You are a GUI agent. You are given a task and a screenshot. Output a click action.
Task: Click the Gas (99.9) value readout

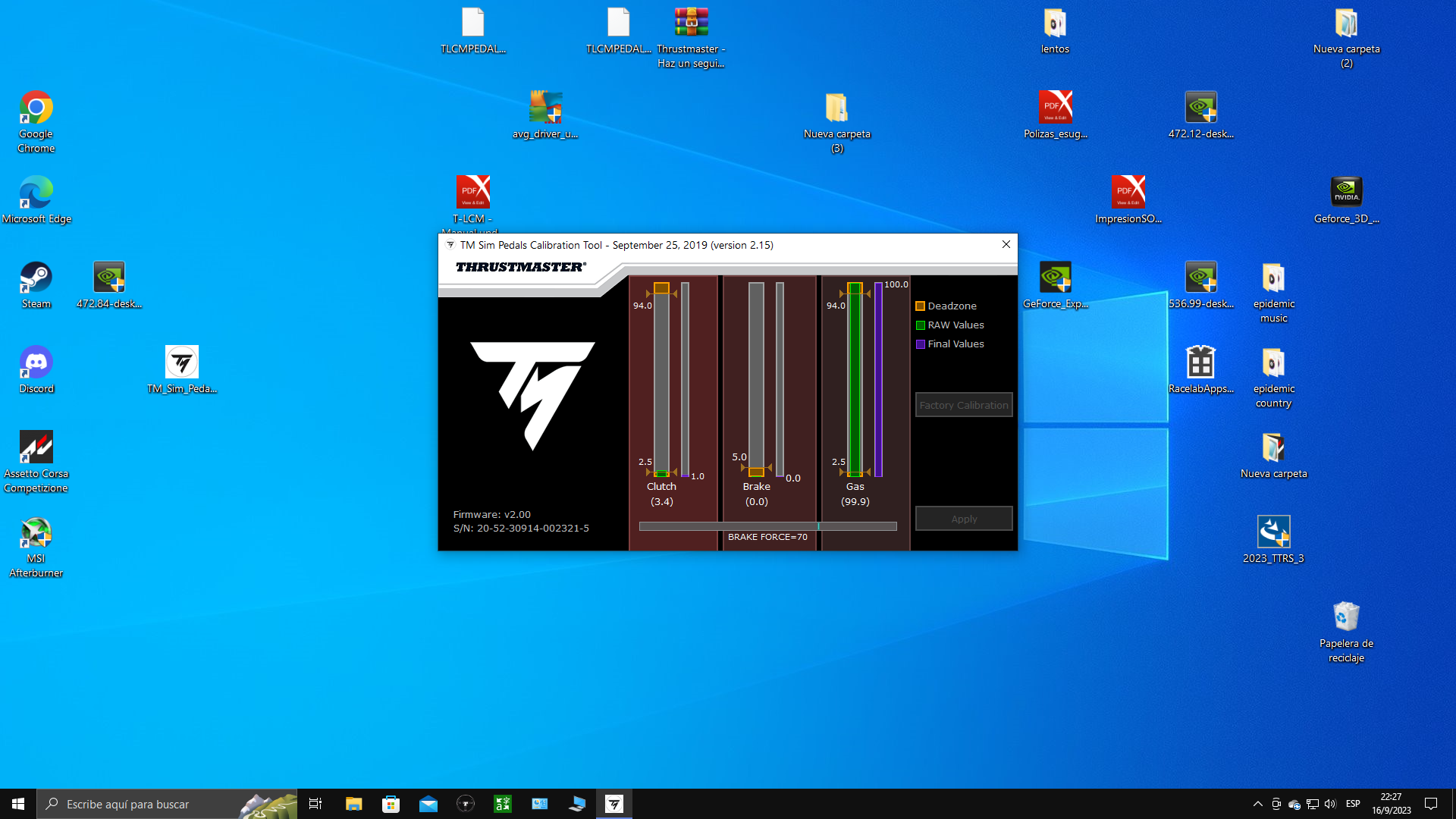[x=855, y=501]
